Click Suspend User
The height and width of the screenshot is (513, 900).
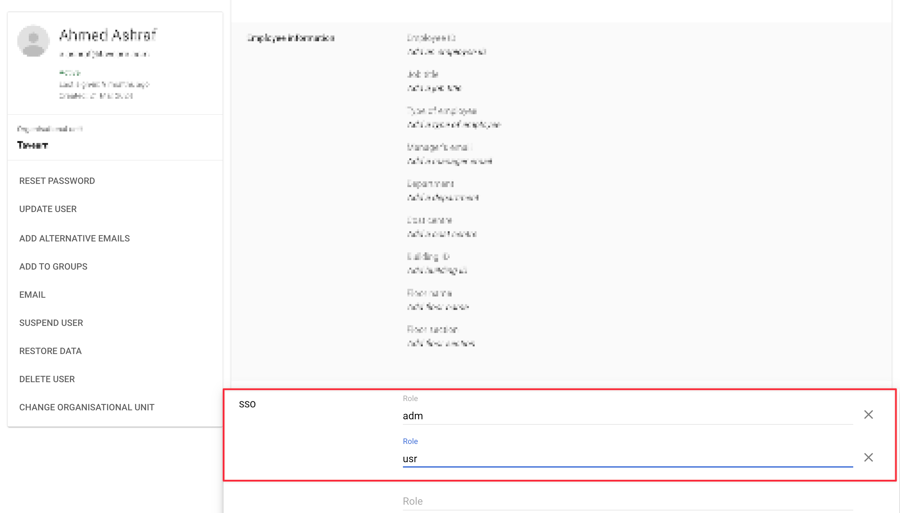pos(51,323)
